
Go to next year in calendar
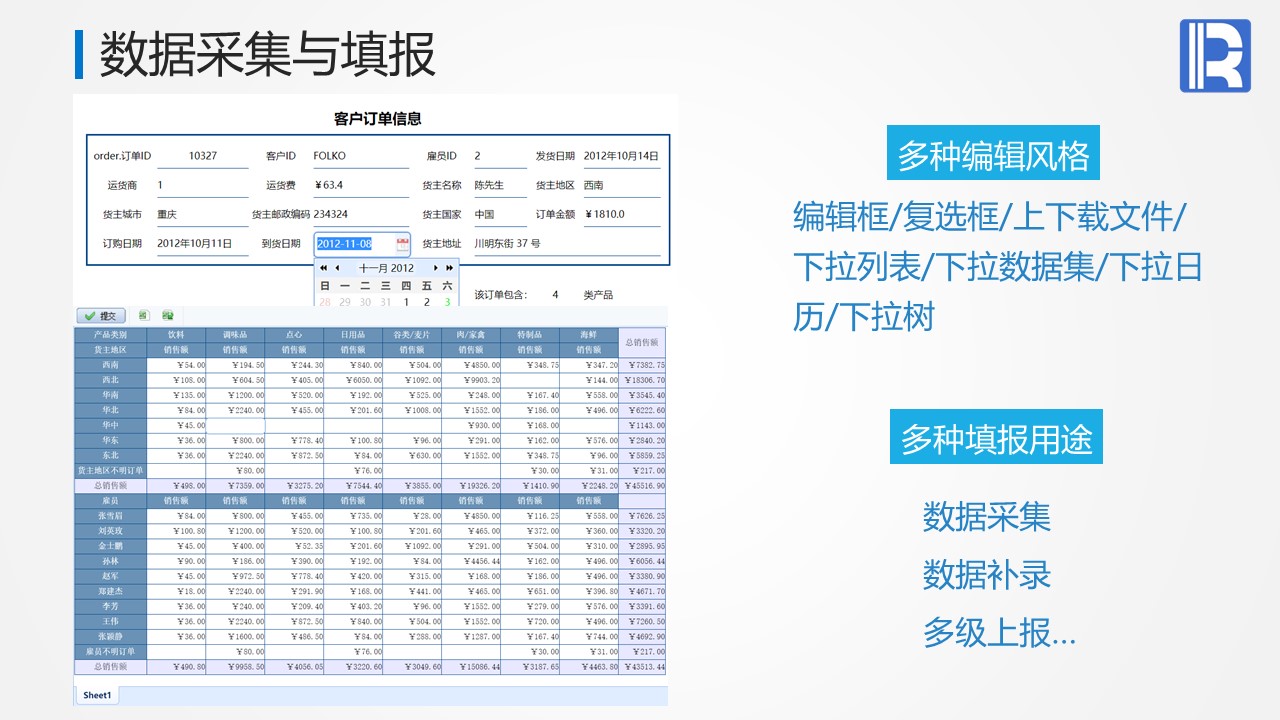[x=450, y=268]
